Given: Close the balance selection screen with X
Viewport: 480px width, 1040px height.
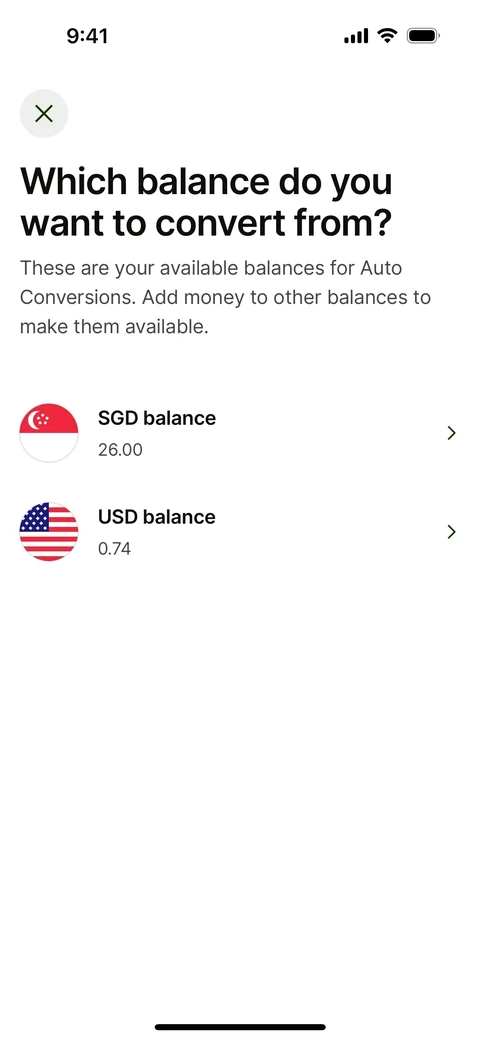Looking at the screenshot, I should pos(44,113).
